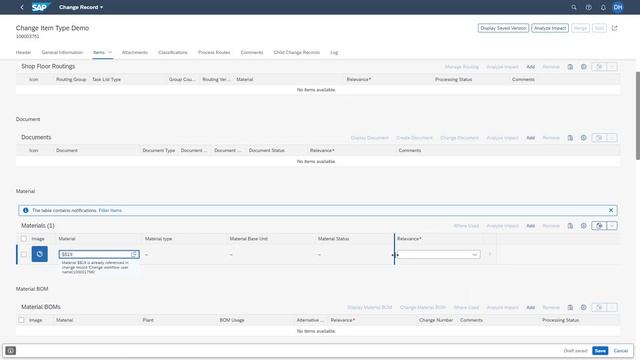The height and width of the screenshot is (360, 640).
Task: Open the settings gear in Documents toolbar
Action: (x=584, y=138)
